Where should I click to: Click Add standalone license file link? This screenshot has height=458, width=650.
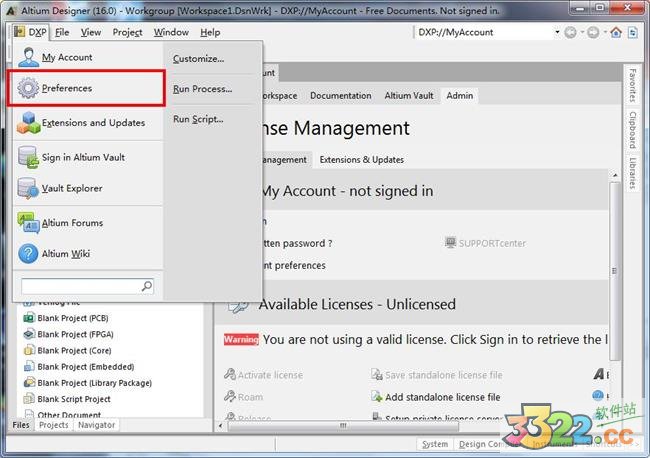point(443,397)
